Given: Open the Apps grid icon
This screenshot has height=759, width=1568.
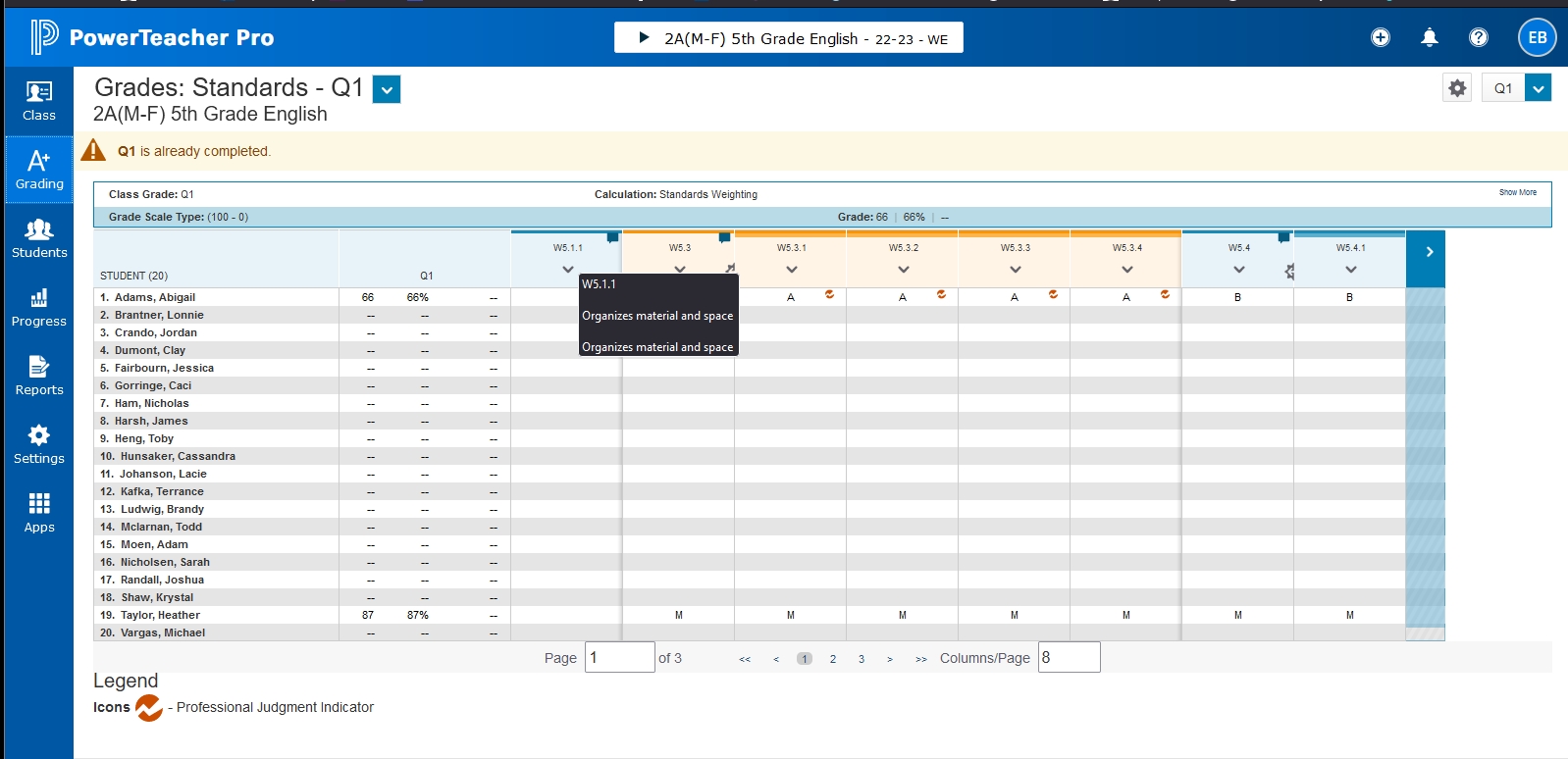Looking at the screenshot, I should [39, 513].
